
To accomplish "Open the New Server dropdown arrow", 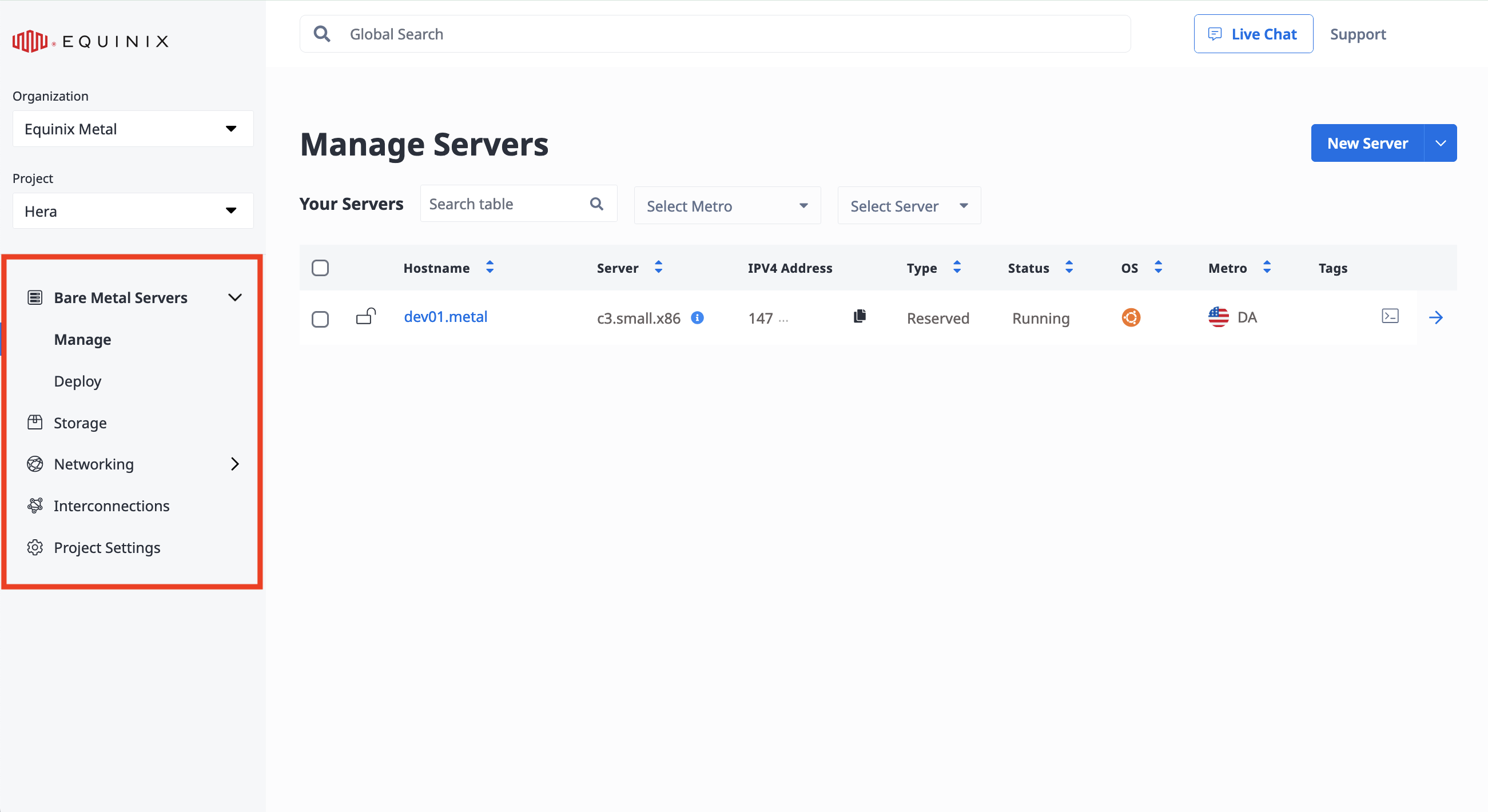I will point(1441,143).
